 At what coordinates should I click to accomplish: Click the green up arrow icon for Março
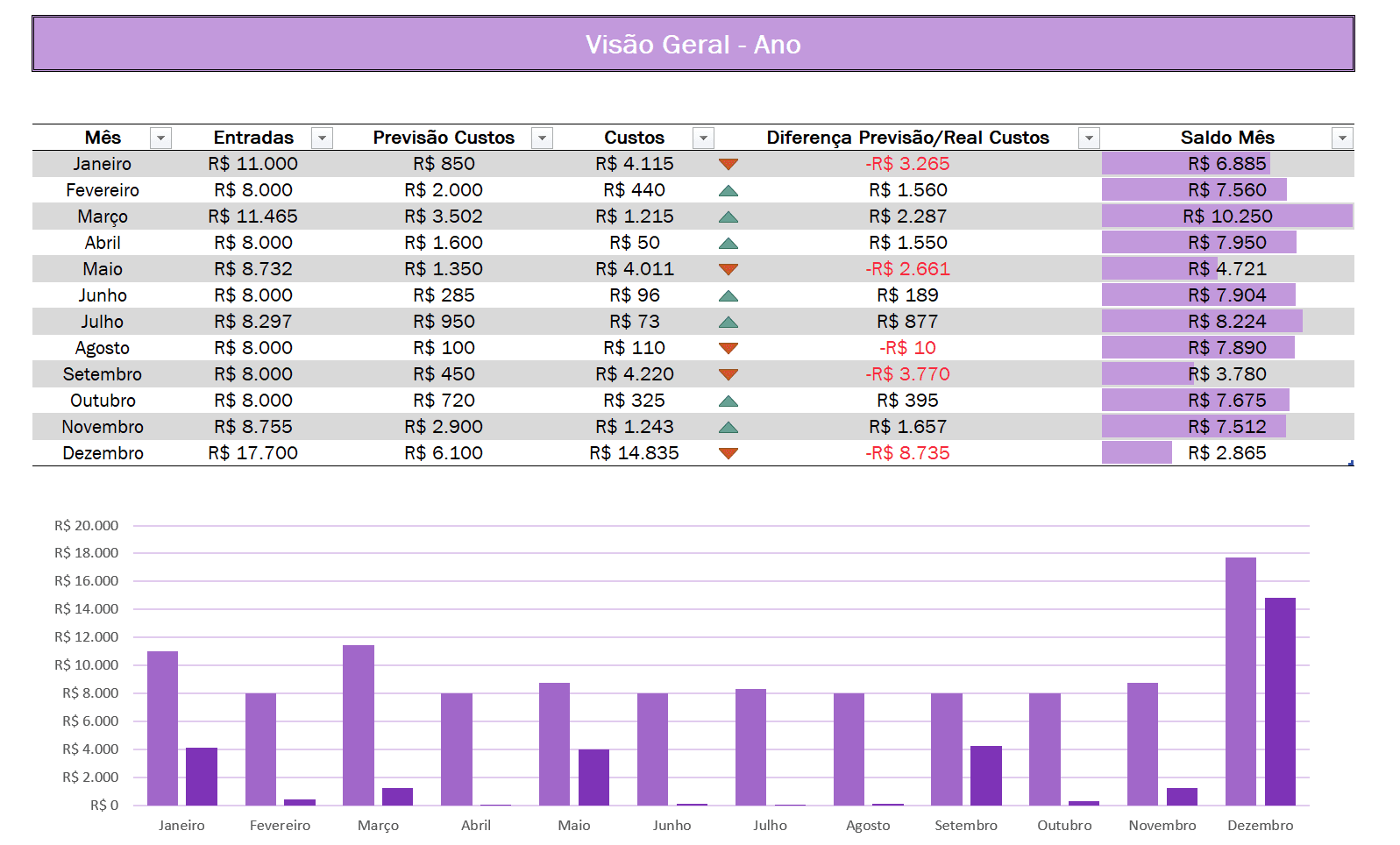728,217
